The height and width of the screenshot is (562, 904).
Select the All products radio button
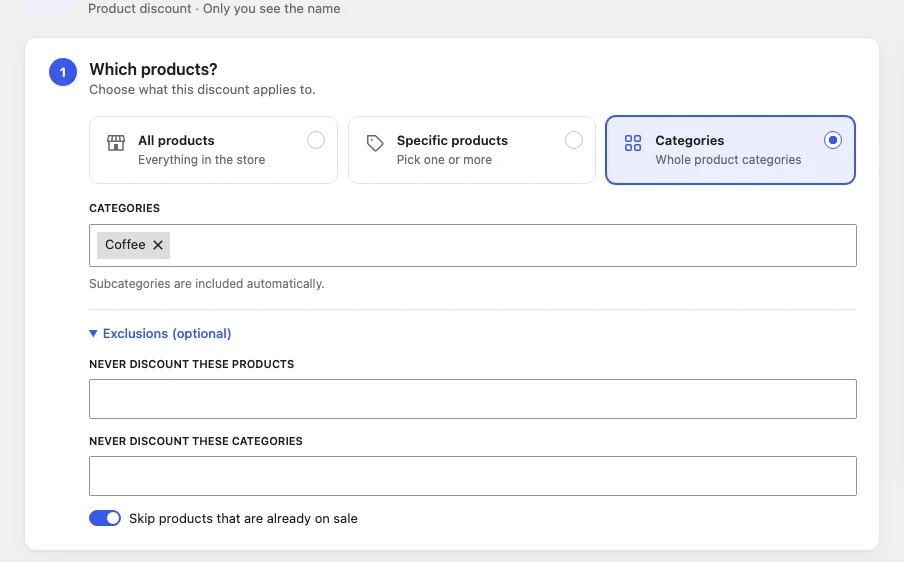tap(316, 140)
